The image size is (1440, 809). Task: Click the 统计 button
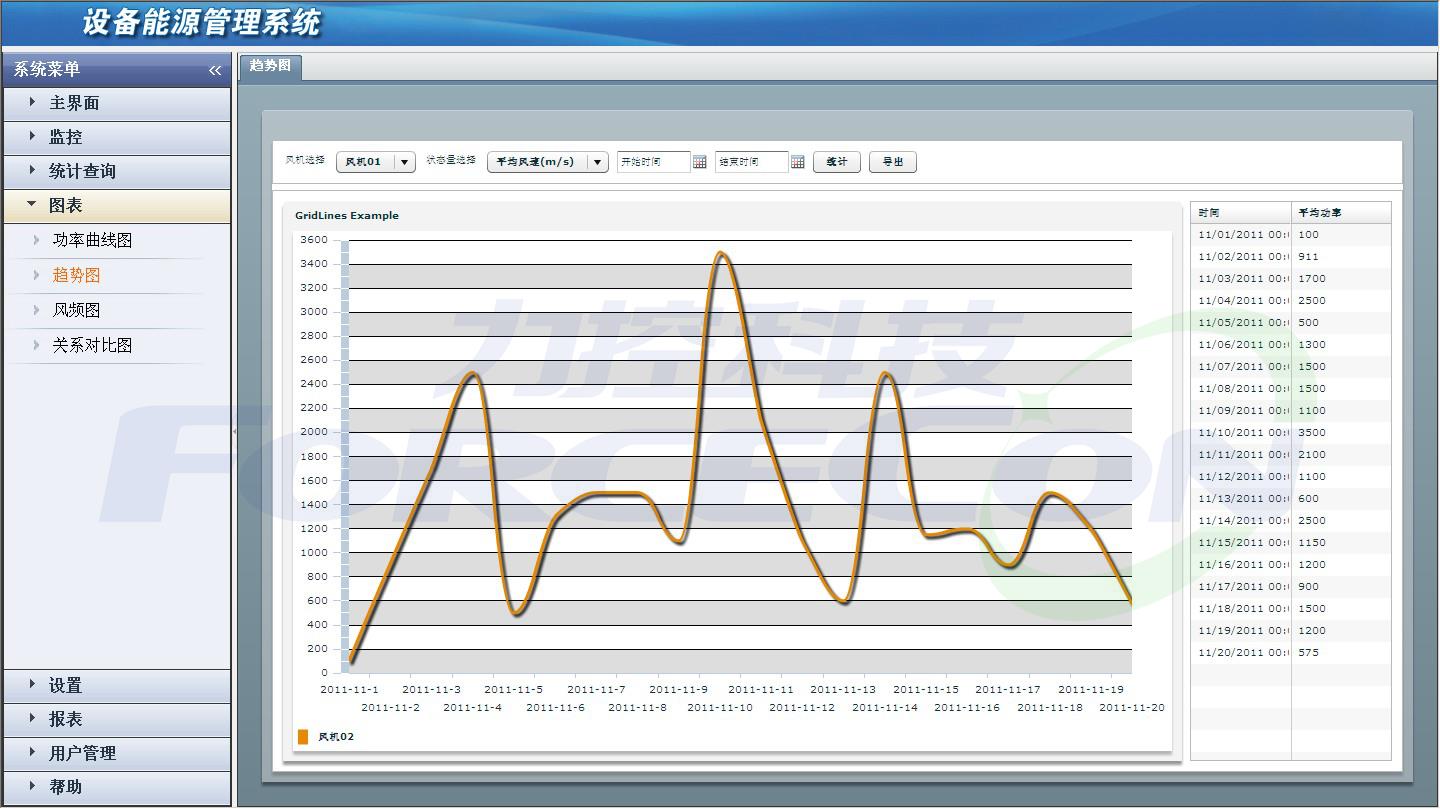point(837,162)
